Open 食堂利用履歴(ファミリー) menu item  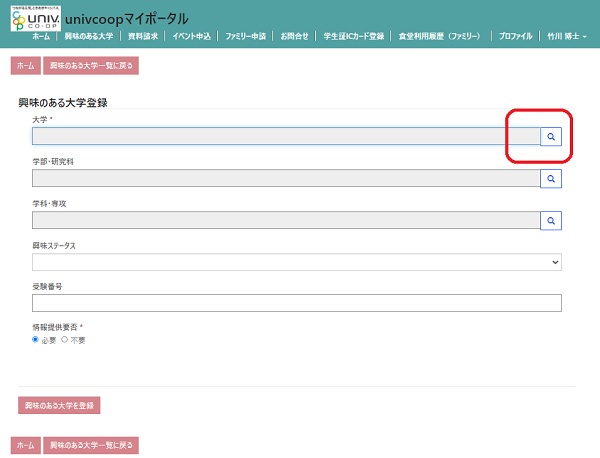[439, 36]
